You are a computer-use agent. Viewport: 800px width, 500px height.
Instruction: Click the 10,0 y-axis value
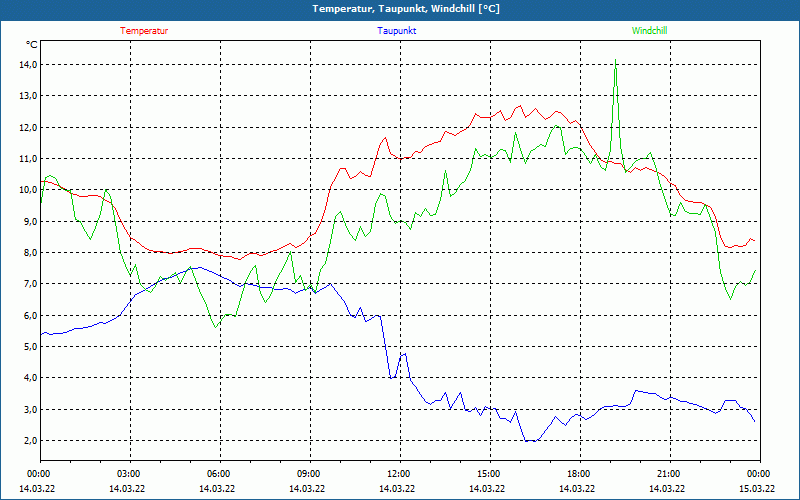tap(28, 190)
